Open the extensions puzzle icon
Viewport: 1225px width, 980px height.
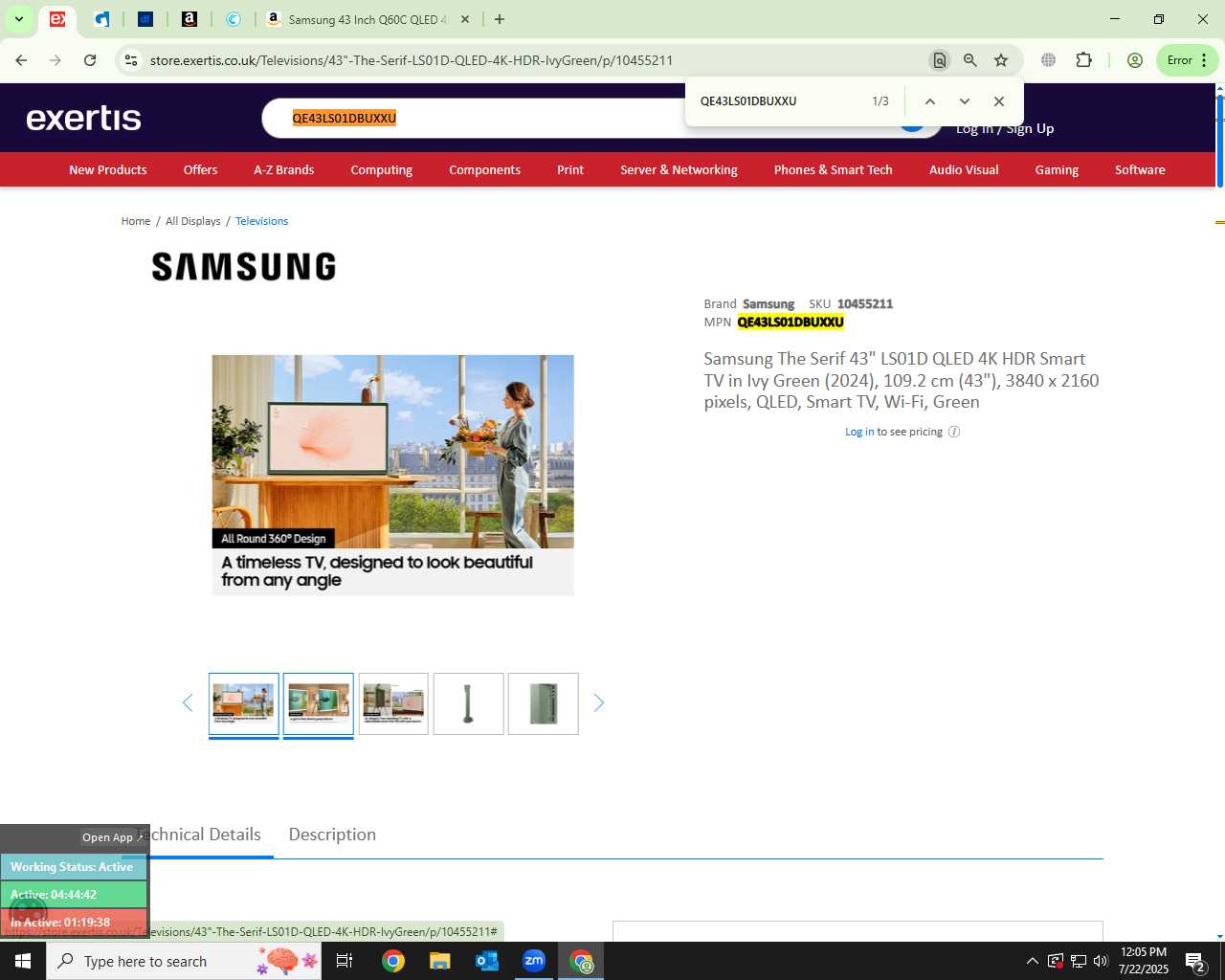pyautogui.click(x=1083, y=60)
